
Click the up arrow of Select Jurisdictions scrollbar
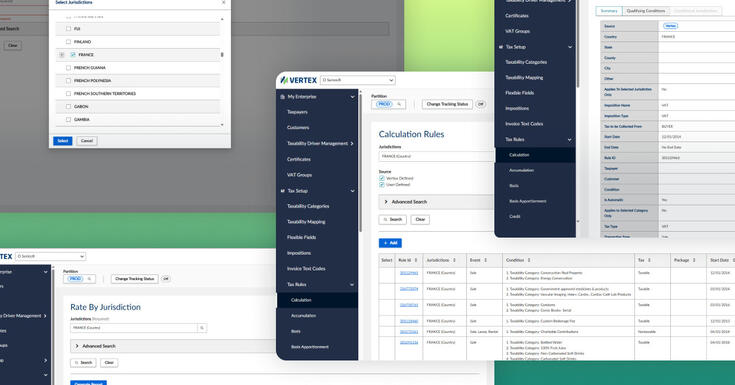[x=222, y=19]
